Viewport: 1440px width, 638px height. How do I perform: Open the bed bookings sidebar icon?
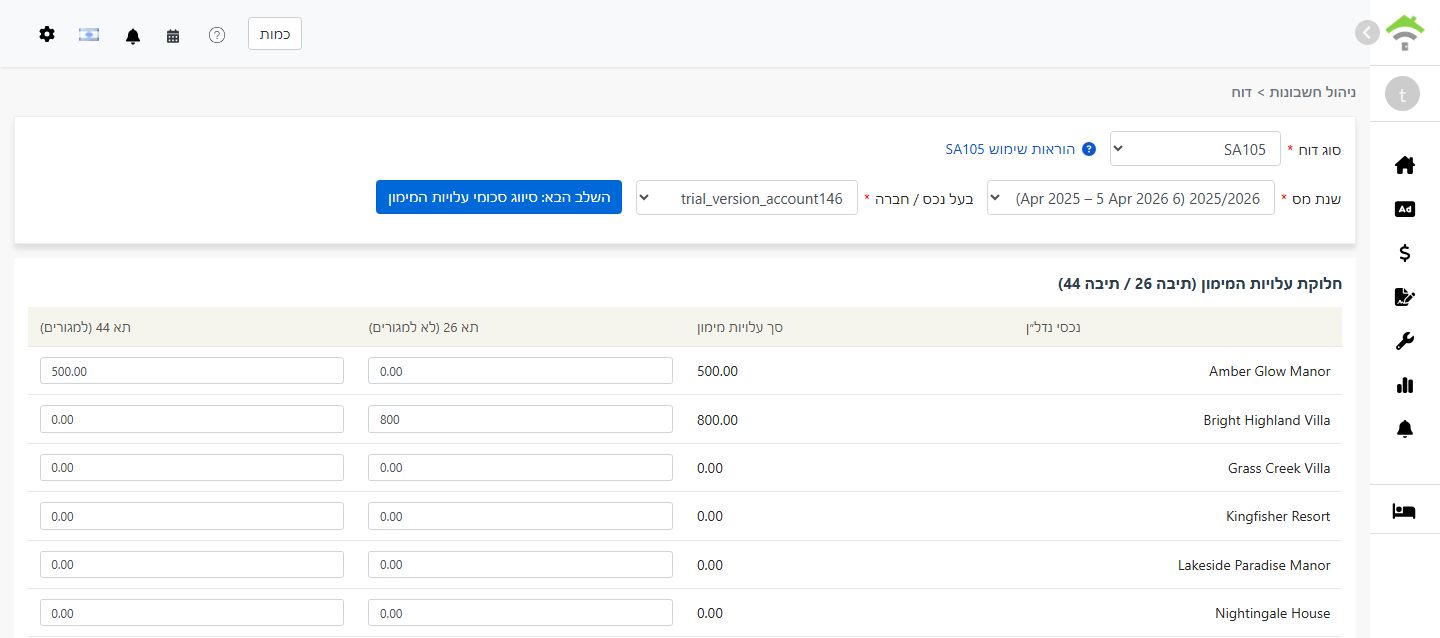point(1404,511)
